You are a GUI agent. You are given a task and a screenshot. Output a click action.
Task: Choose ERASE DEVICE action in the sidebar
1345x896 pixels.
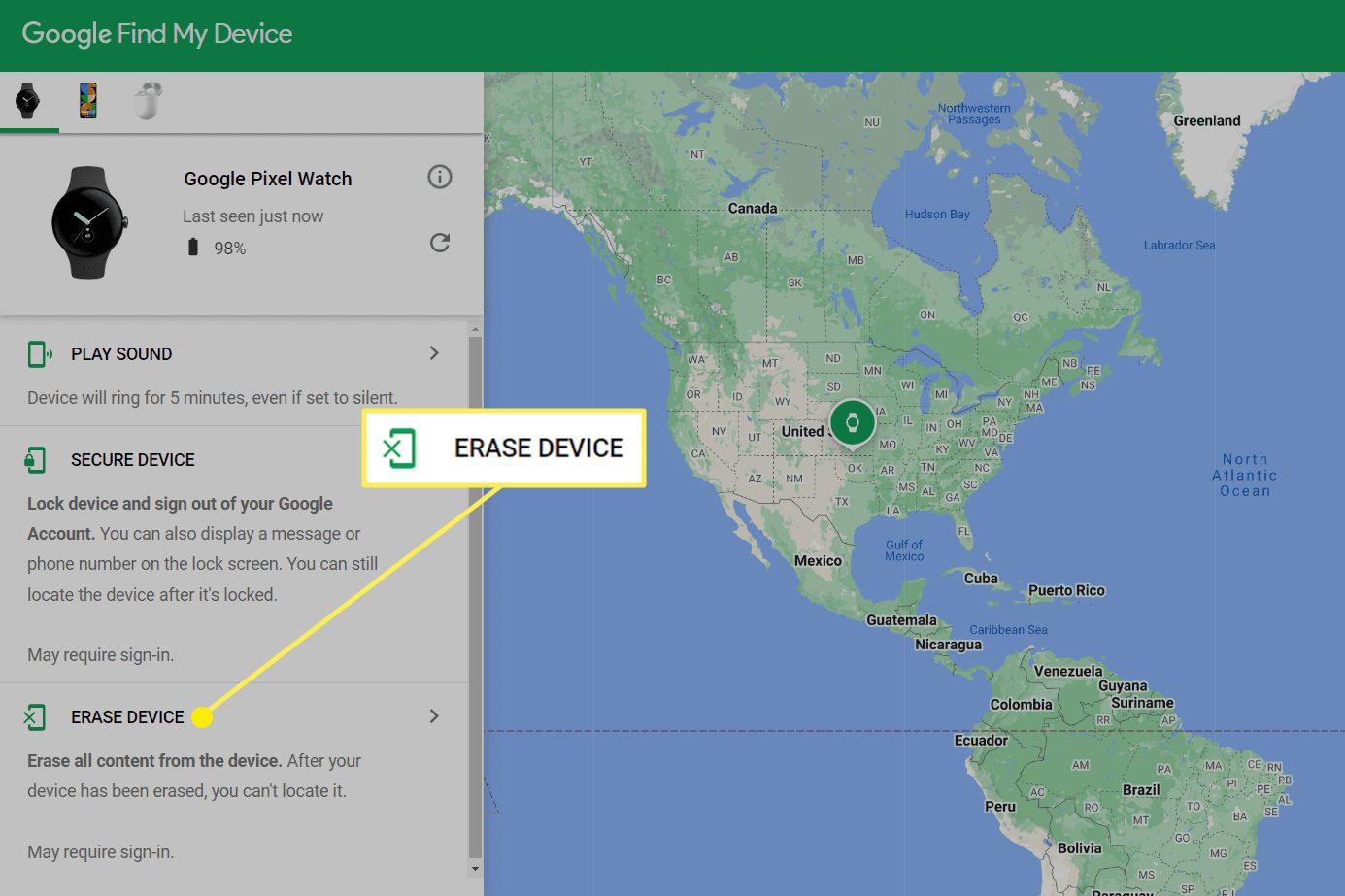127,717
